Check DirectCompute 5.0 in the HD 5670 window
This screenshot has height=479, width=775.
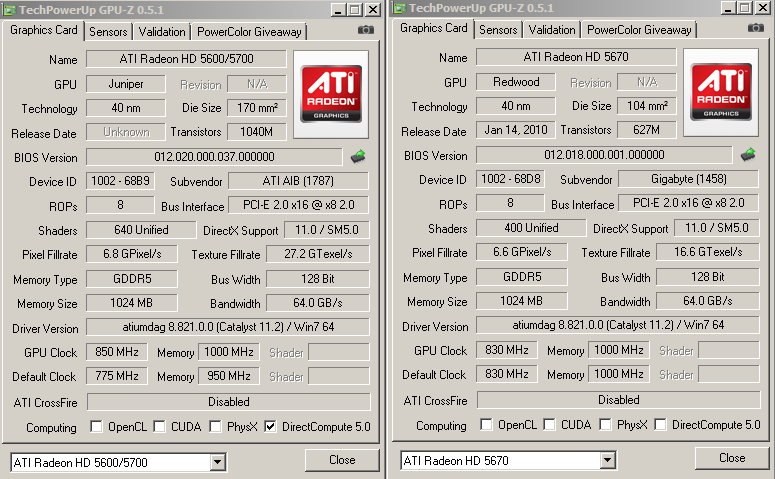click(x=660, y=425)
